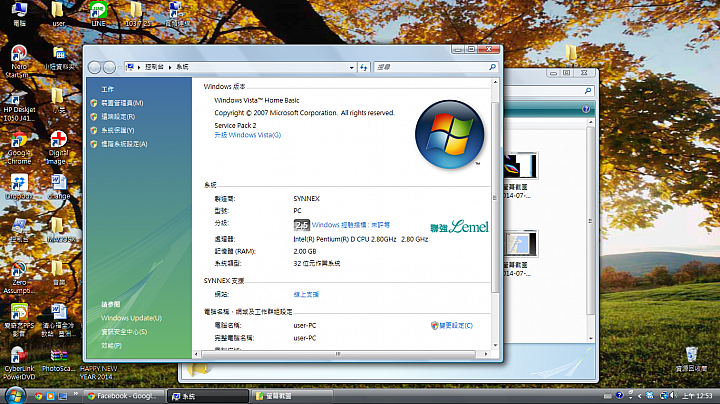Open the Zero Assumption desktop shortcut

pyautogui.click(x=19, y=278)
